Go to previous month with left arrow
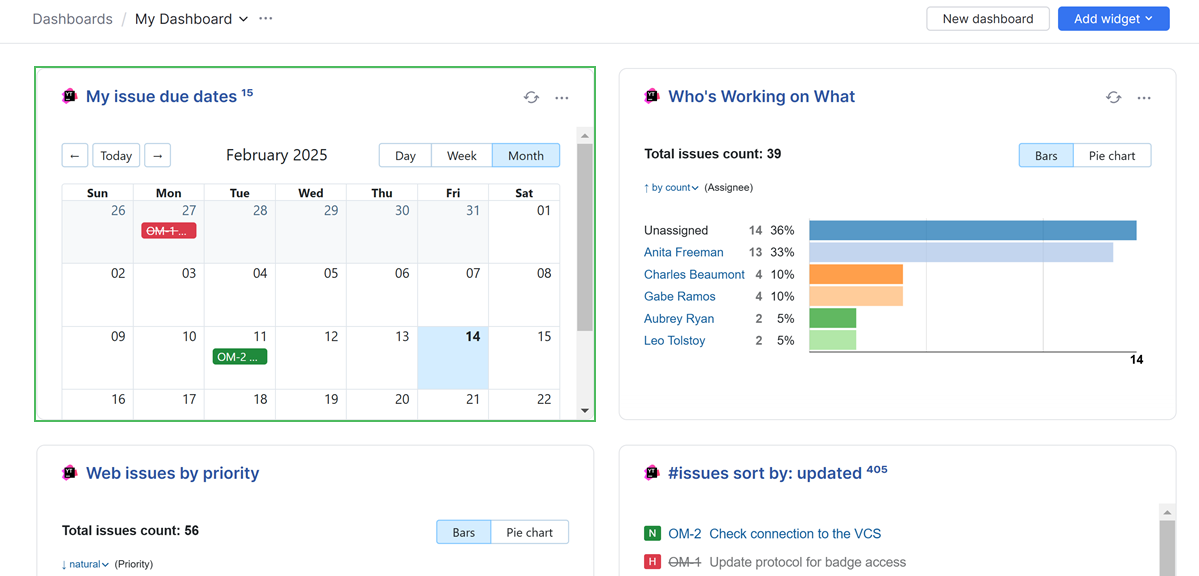 (74, 155)
